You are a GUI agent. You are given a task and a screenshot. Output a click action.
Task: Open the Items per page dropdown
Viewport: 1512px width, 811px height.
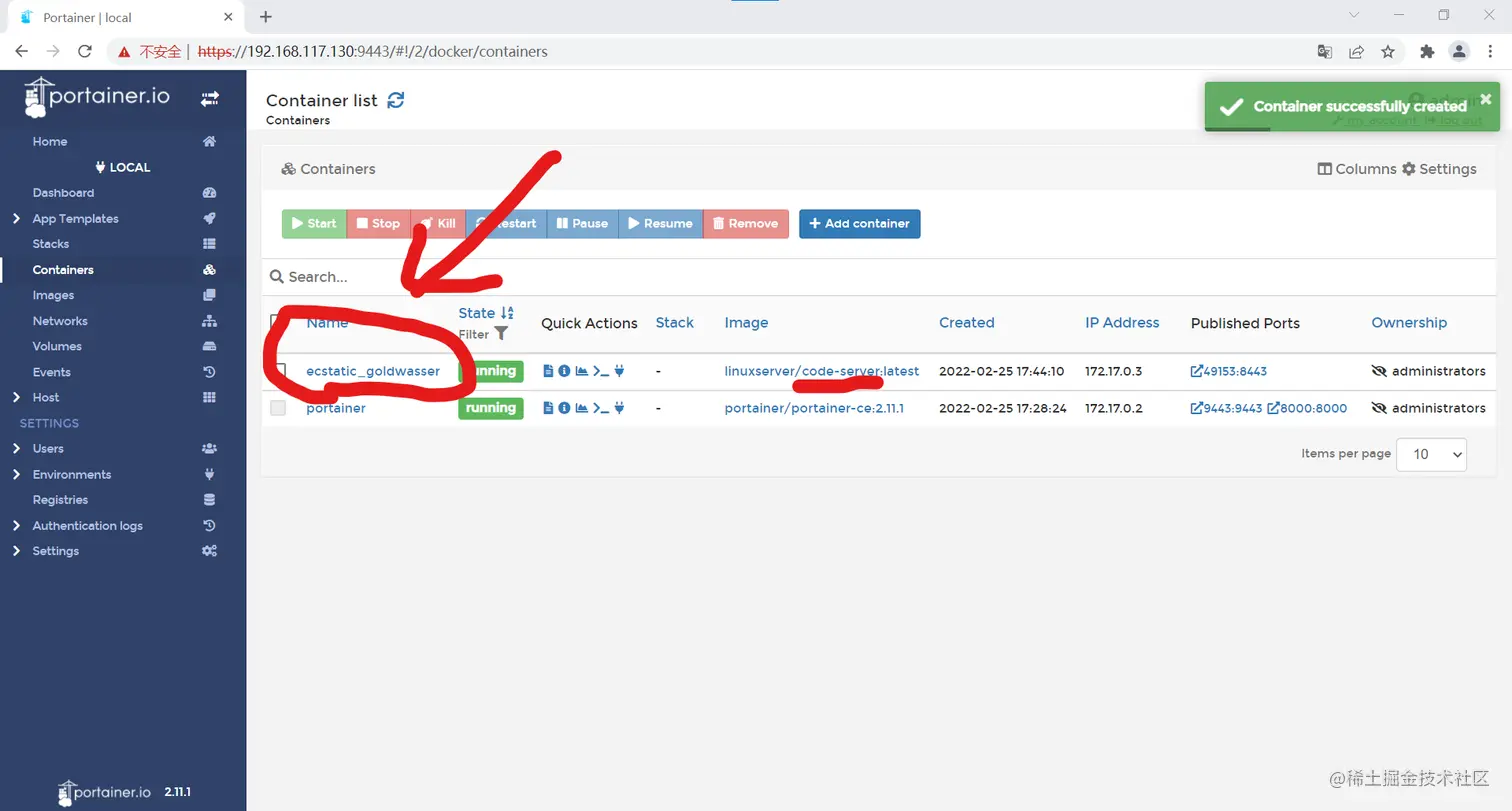point(1431,454)
